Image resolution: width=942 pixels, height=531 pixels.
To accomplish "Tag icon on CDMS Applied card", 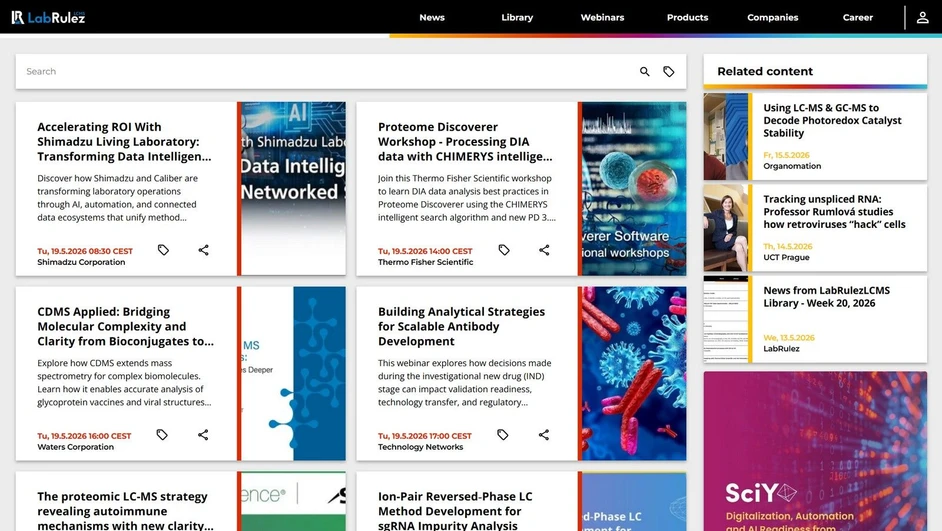I will coord(162,434).
